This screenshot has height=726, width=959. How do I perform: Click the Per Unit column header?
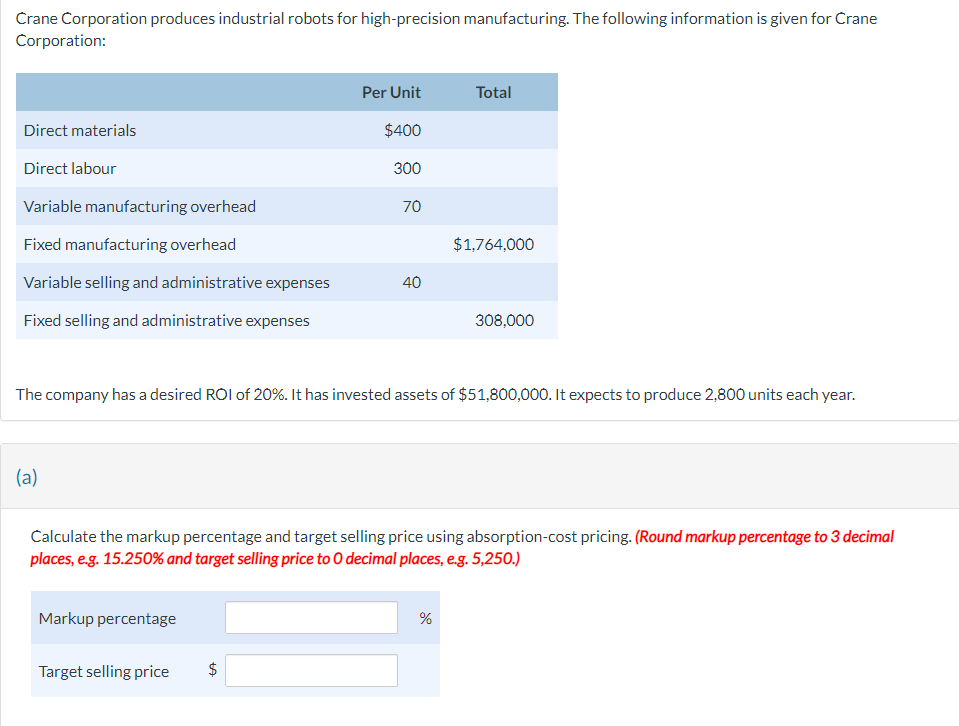pyautogui.click(x=391, y=92)
